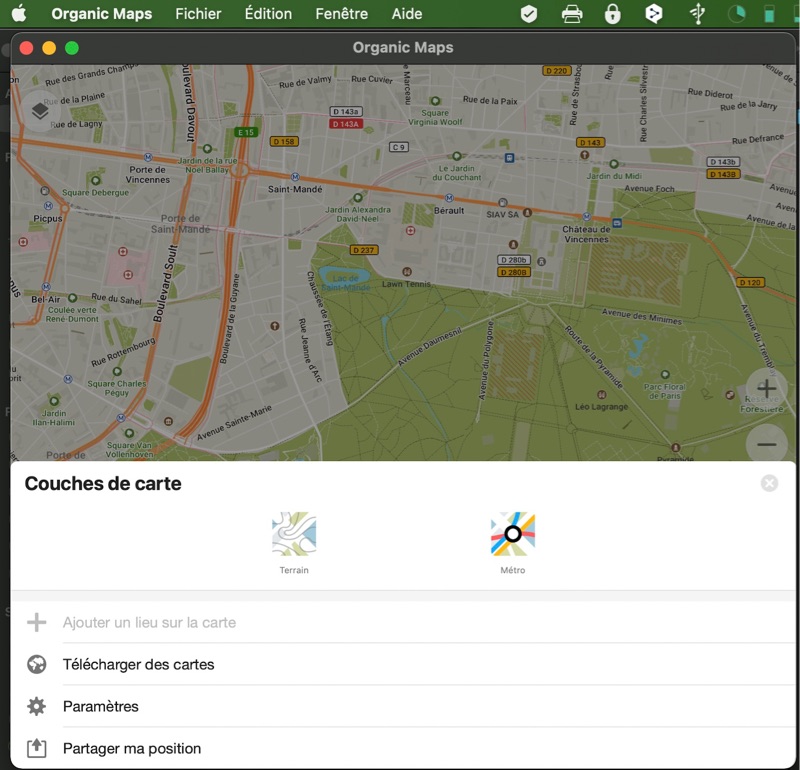
Task: Open the Édition menu
Action: (268, 14)
